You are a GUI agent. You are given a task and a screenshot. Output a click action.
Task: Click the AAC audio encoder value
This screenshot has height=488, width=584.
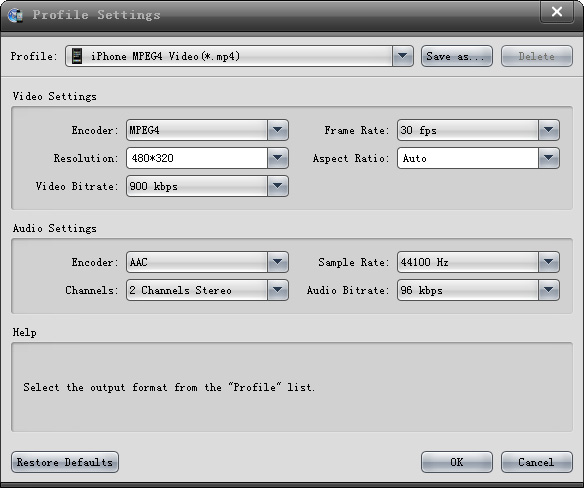(x=139, y=262)
